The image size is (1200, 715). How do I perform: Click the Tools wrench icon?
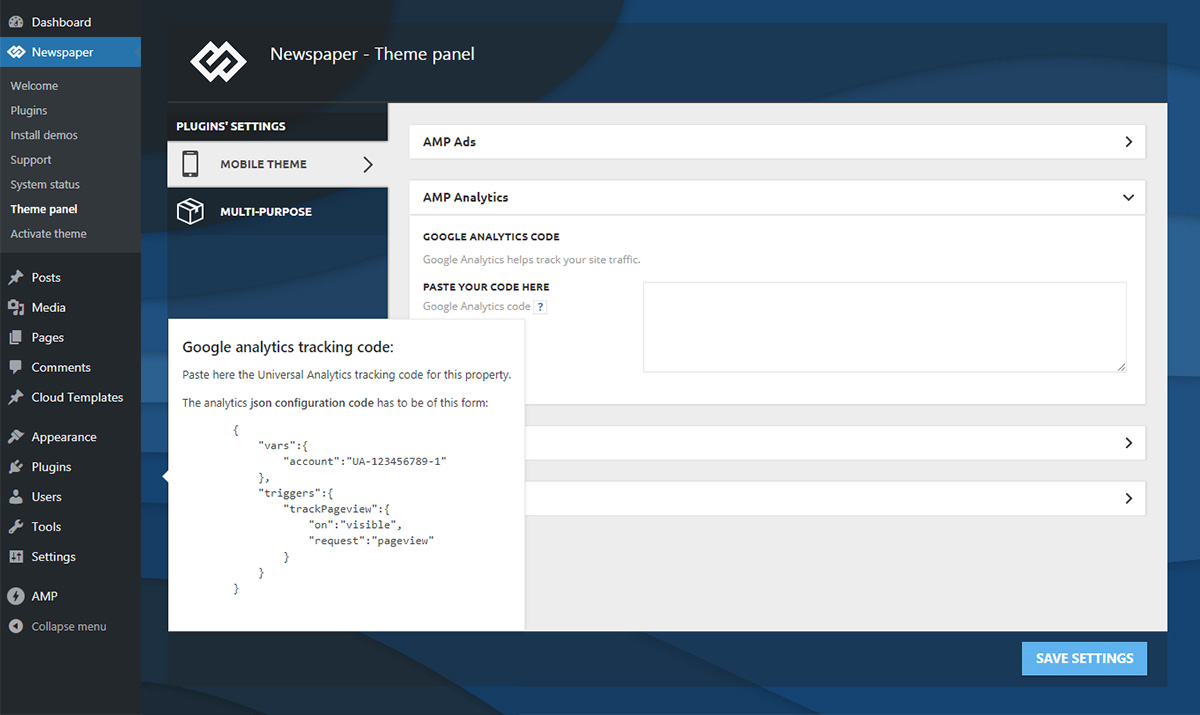(16, 527)
